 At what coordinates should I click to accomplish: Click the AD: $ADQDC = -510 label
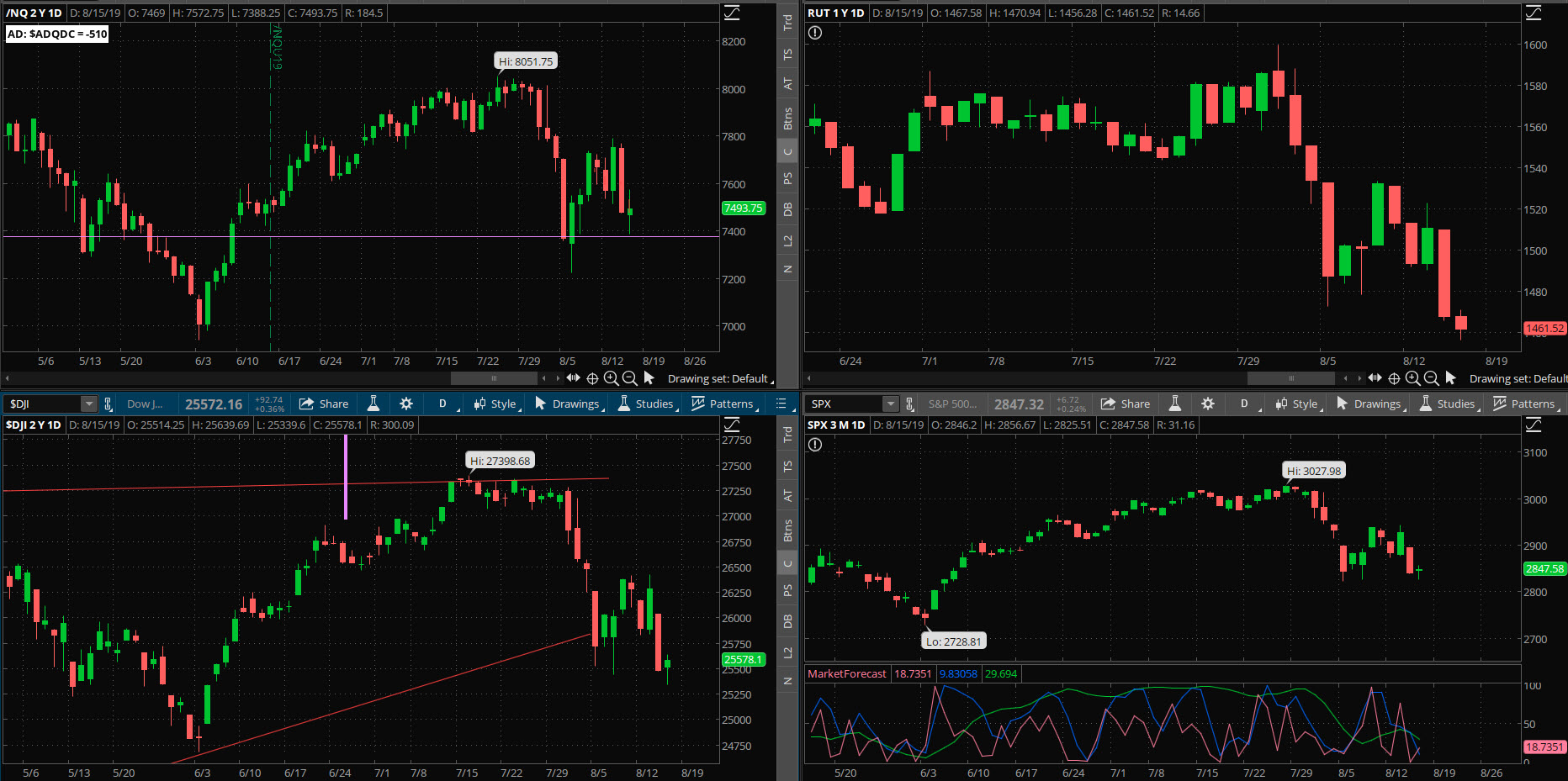(x=57, y=34)
